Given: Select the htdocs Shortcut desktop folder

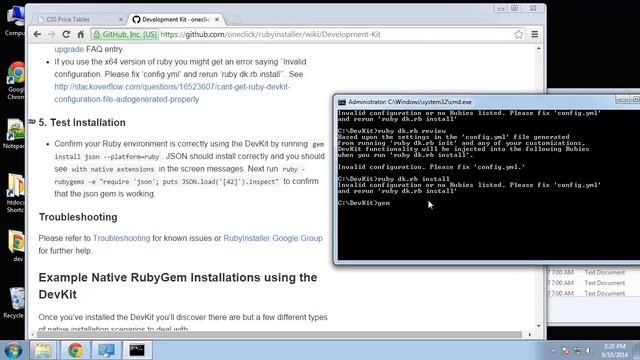Looking at the screenshot, I should click(x=15, y=193).
